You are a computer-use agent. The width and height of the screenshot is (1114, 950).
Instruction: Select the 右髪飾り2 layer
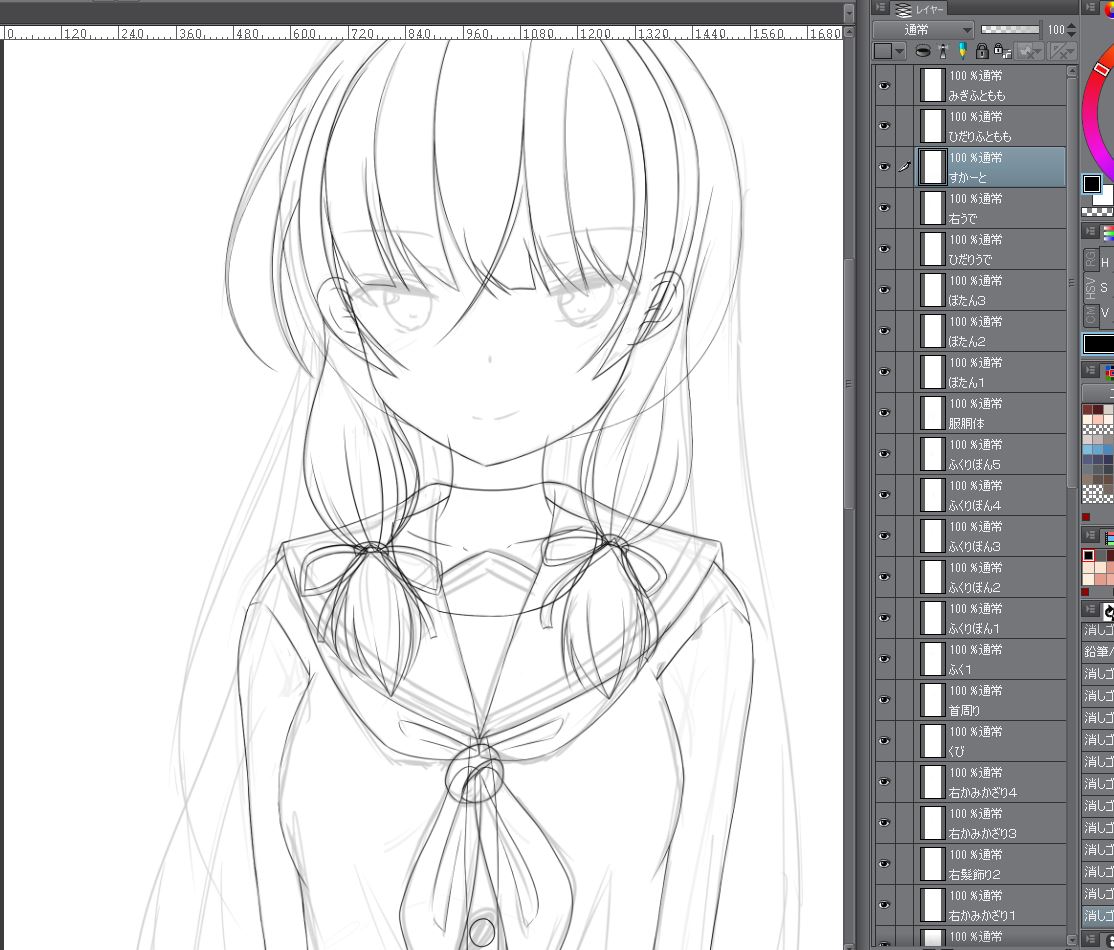pyautogui.click(x=991, y=864)
